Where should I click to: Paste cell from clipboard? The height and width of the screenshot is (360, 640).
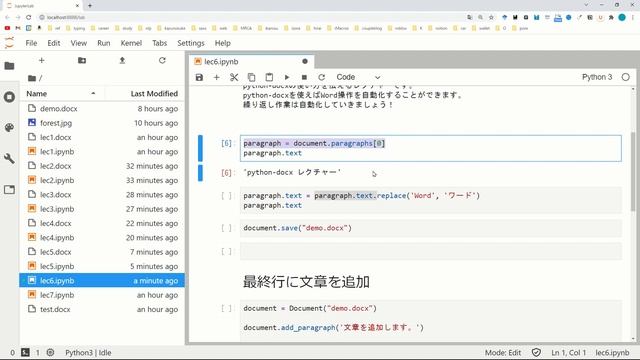(269, 77)
